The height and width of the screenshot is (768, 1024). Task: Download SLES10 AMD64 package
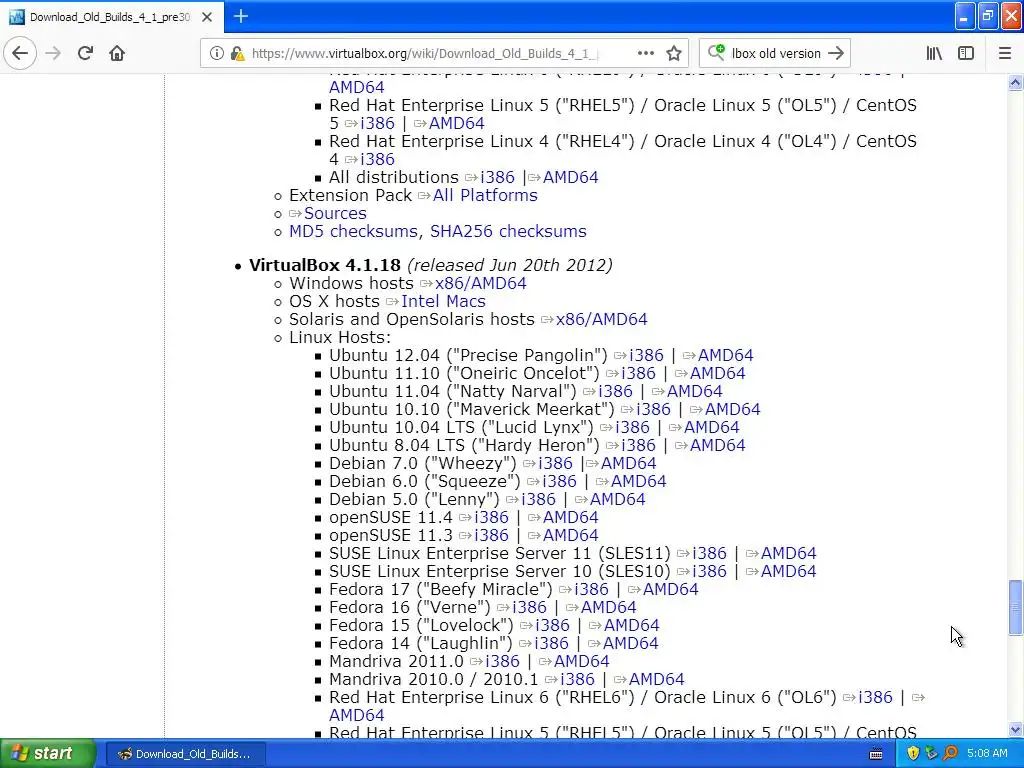tap(788, 571)
